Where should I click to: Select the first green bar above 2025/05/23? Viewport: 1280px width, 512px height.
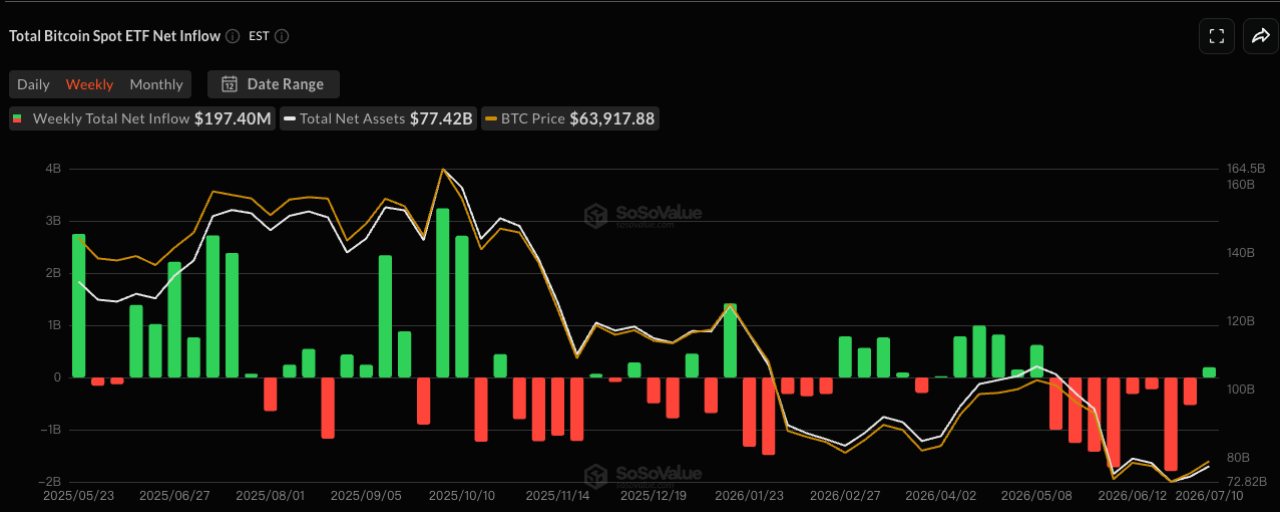(x=79, y=305)
